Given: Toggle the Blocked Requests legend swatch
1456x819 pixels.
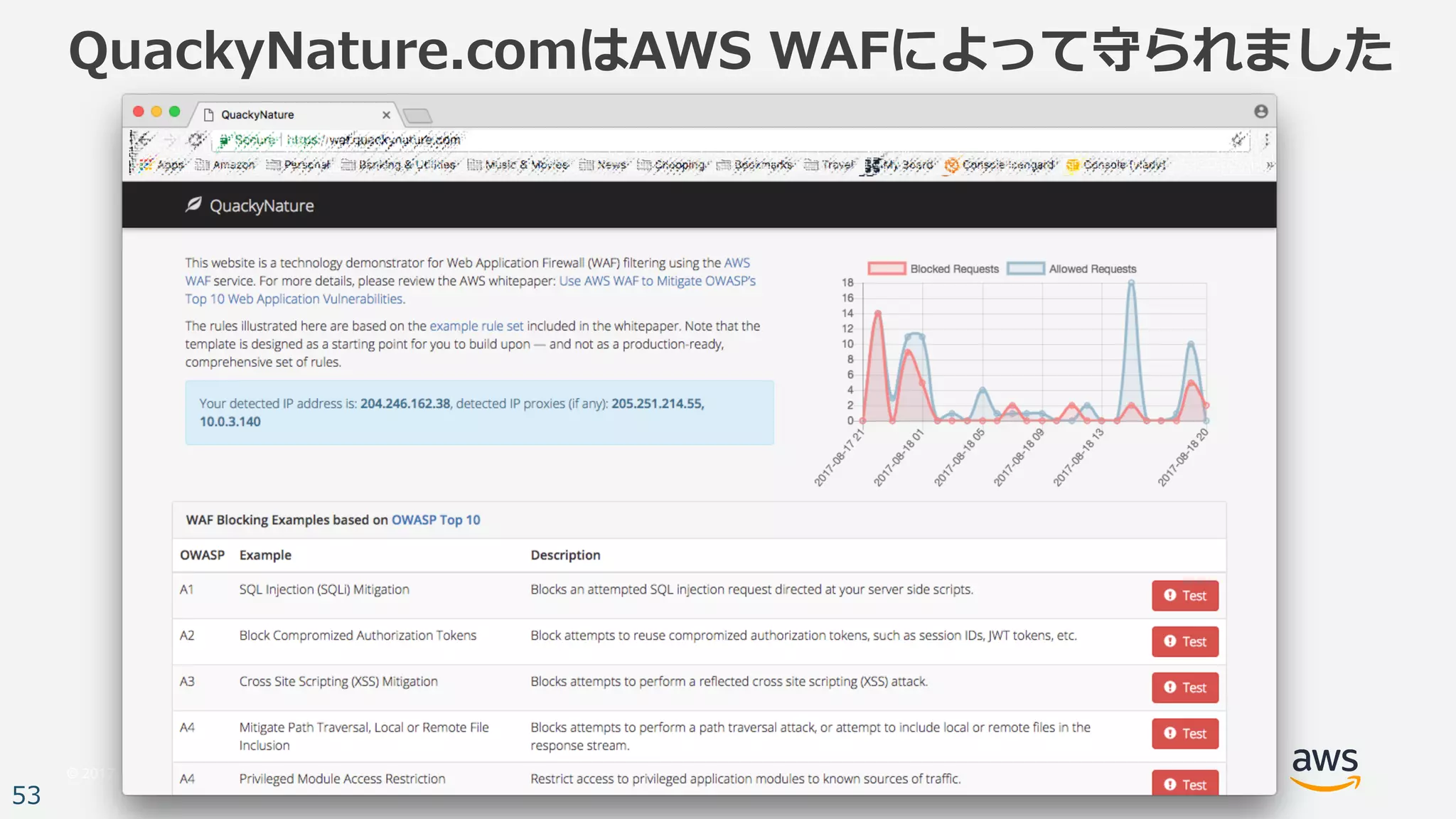Looking at the screenshot, I should [887, 269].
